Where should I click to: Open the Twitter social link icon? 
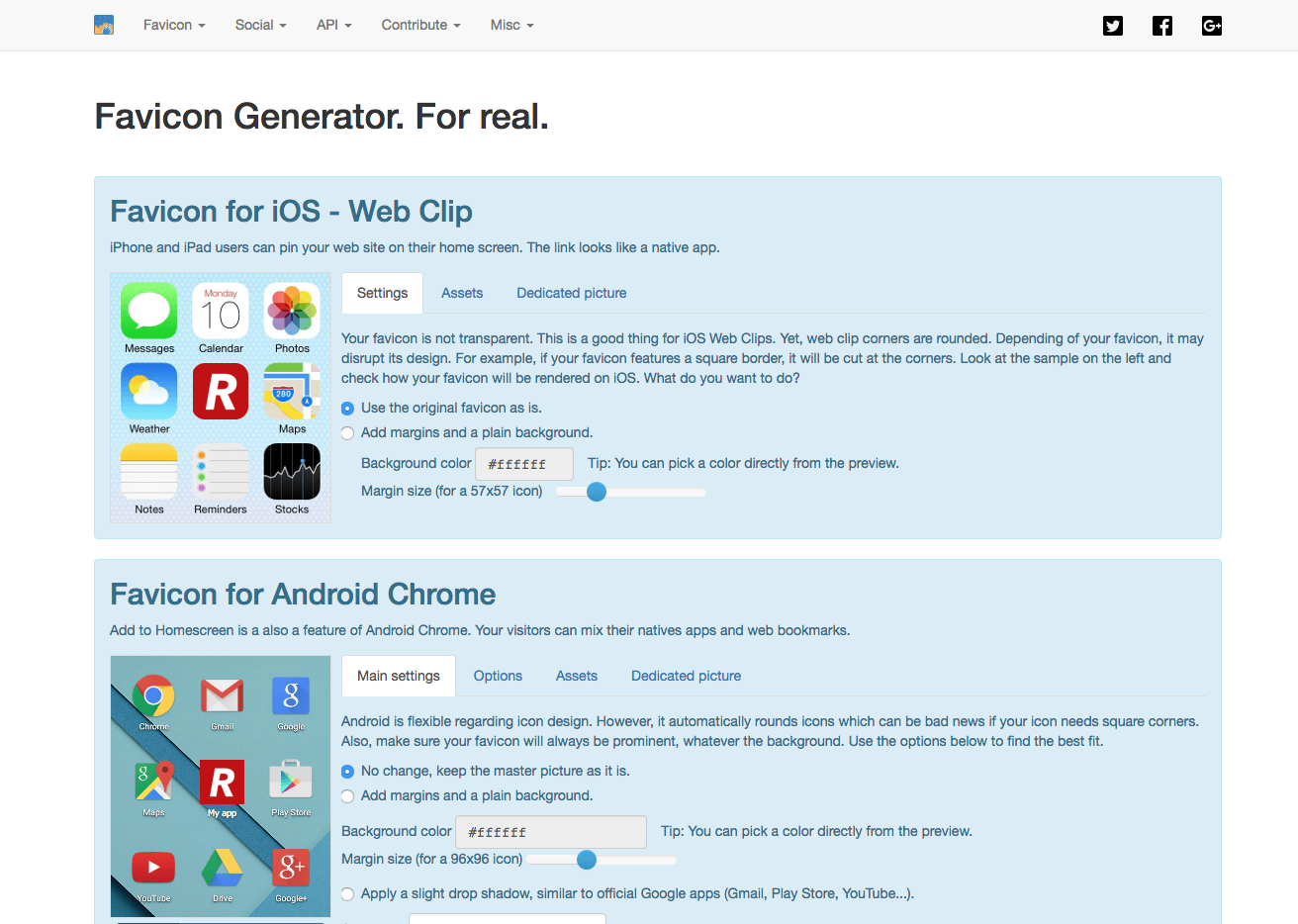pyautogui.click(x=1113, y=26)
